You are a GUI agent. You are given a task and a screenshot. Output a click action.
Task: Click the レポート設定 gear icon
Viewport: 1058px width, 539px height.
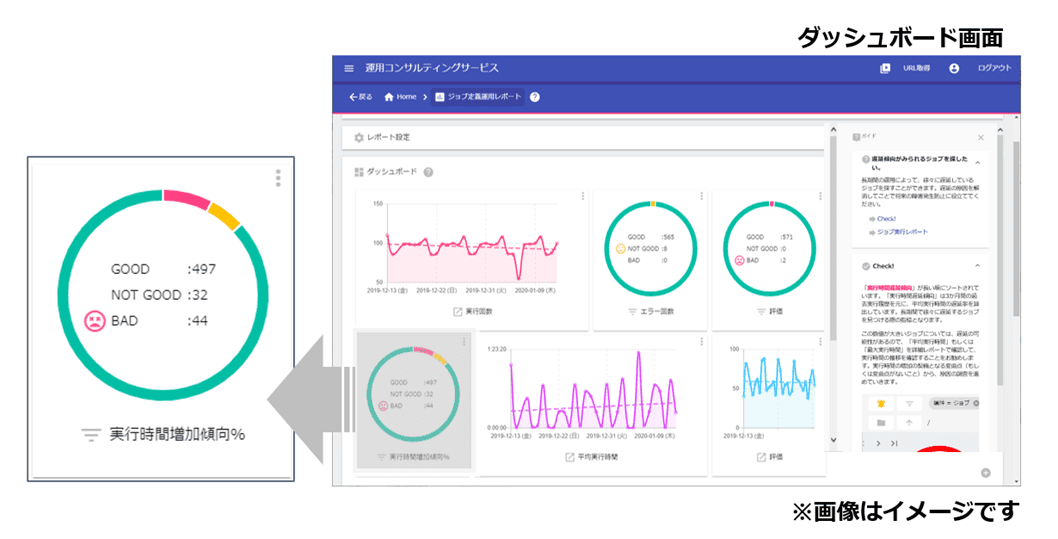pyautogui.click(x=359, y=137)
